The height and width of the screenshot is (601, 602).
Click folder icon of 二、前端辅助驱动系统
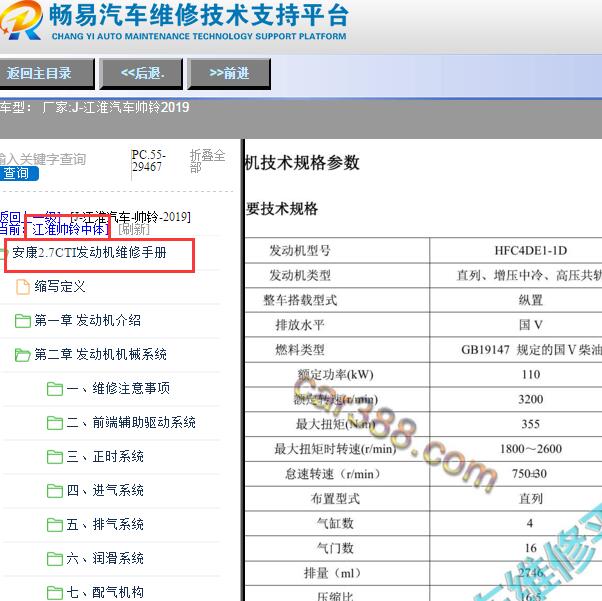coord(55,423)
